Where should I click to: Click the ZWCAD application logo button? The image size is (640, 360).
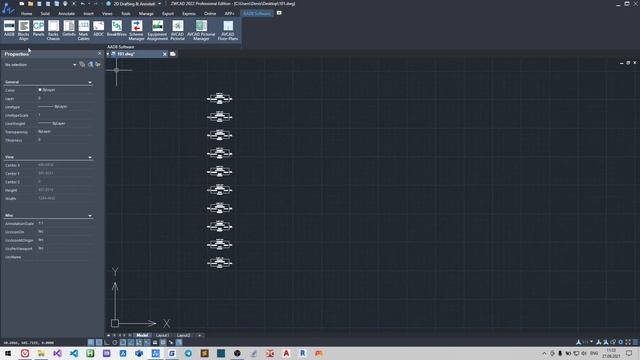(7, 7)
